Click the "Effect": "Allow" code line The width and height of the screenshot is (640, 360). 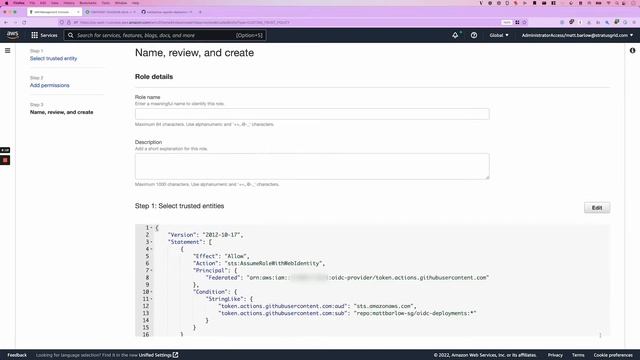(221, 256)
